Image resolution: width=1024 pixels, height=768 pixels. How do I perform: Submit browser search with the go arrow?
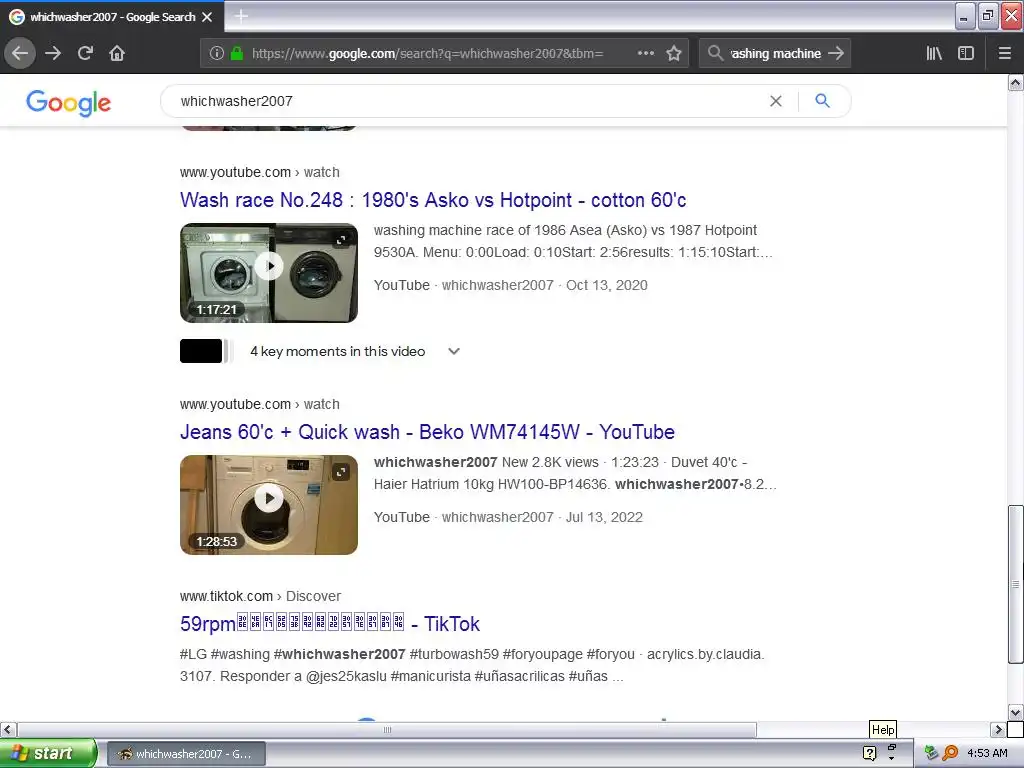point(836,53)
